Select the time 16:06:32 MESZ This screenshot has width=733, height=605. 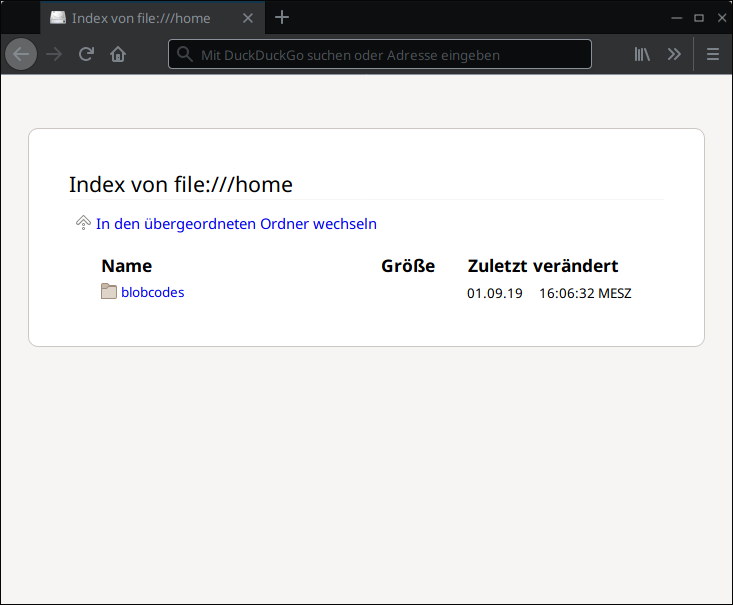(585, 293)
